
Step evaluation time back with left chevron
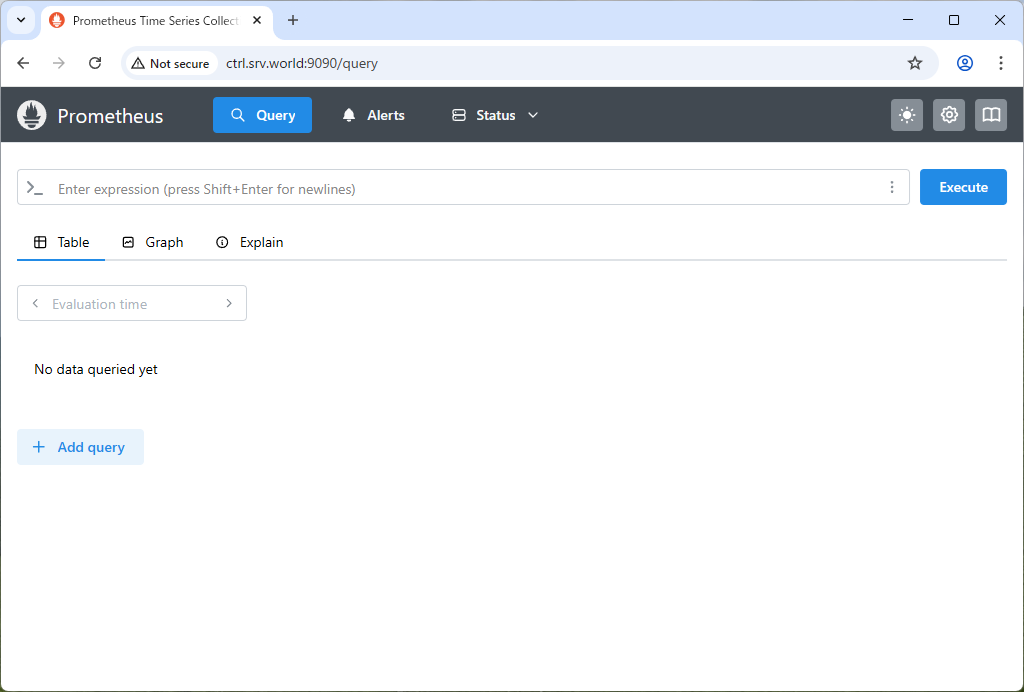click(x=35, y=303)
